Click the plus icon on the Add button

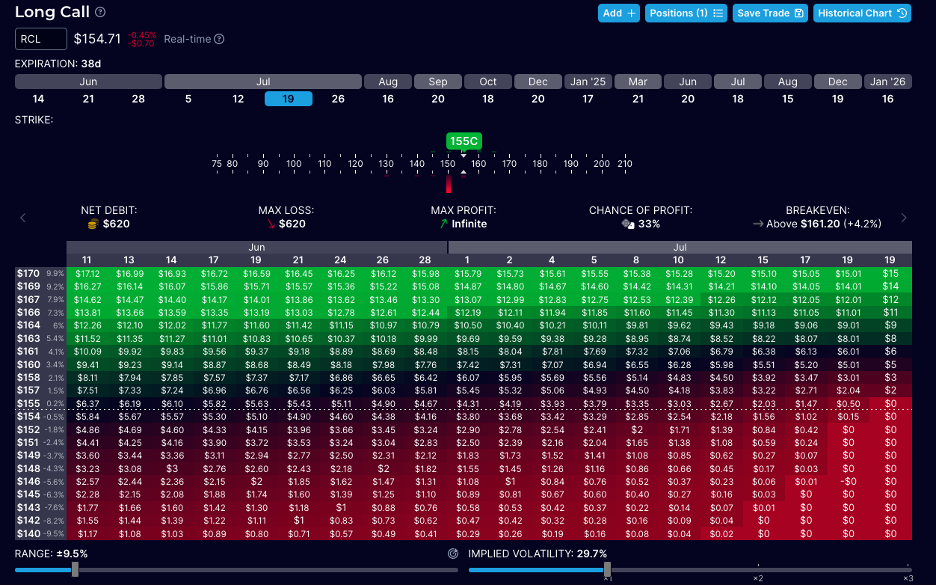[x=631, y=13]
